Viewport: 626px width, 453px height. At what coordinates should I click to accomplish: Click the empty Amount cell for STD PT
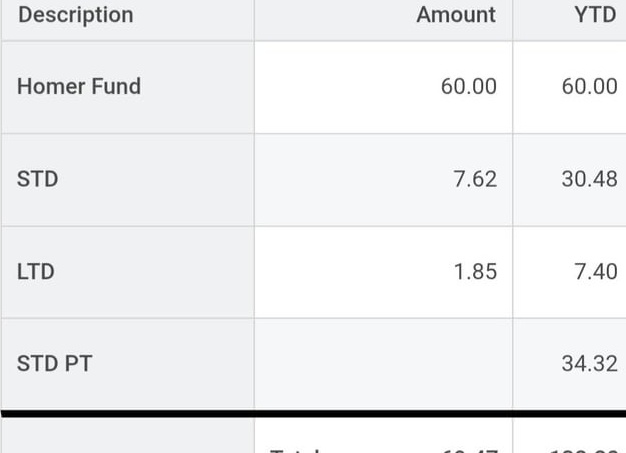[x=383, y=364]
